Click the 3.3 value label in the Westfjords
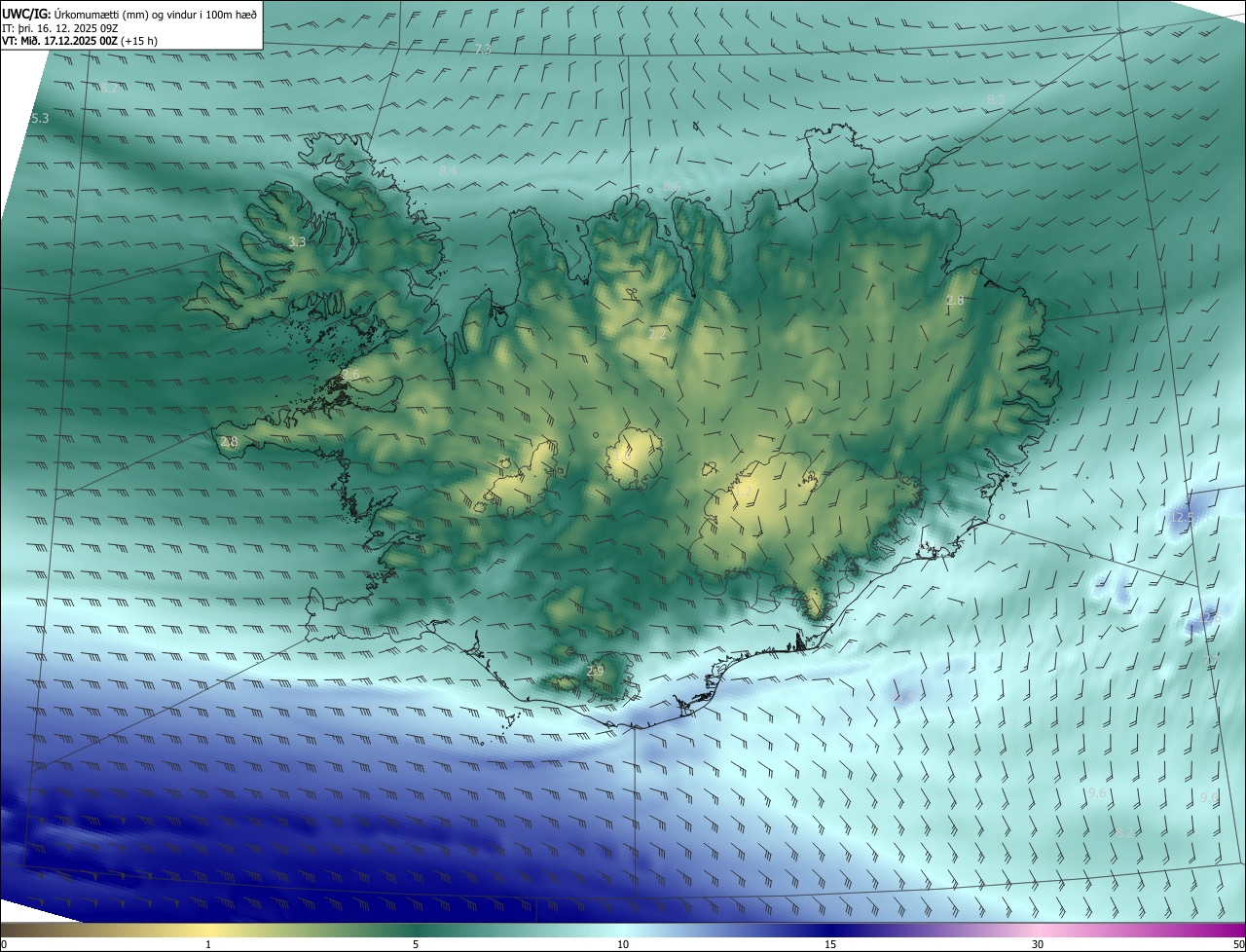1246x952 pixels. (297, 241)
